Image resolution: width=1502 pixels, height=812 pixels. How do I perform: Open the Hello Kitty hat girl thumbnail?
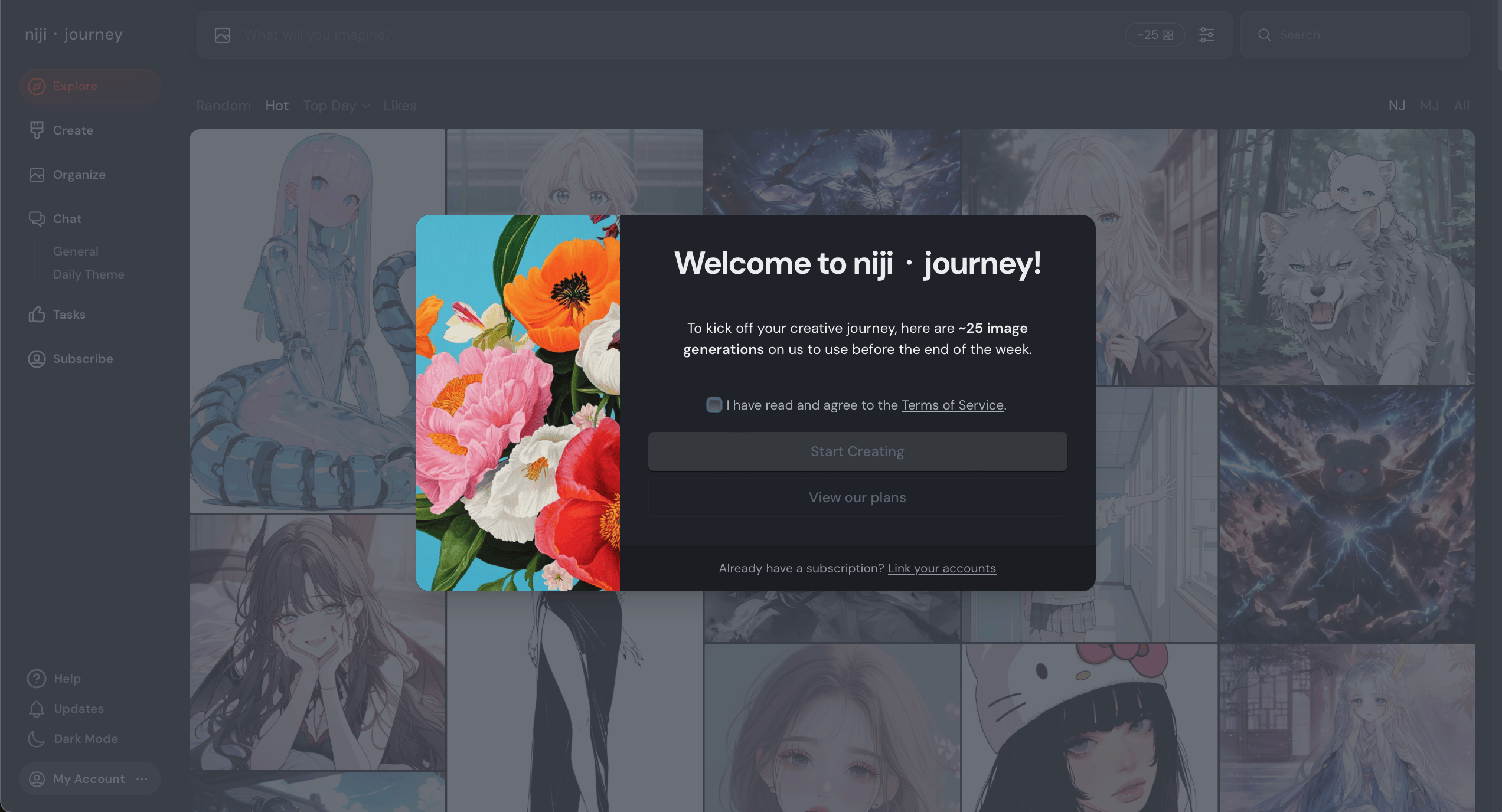click(1090, 728)
